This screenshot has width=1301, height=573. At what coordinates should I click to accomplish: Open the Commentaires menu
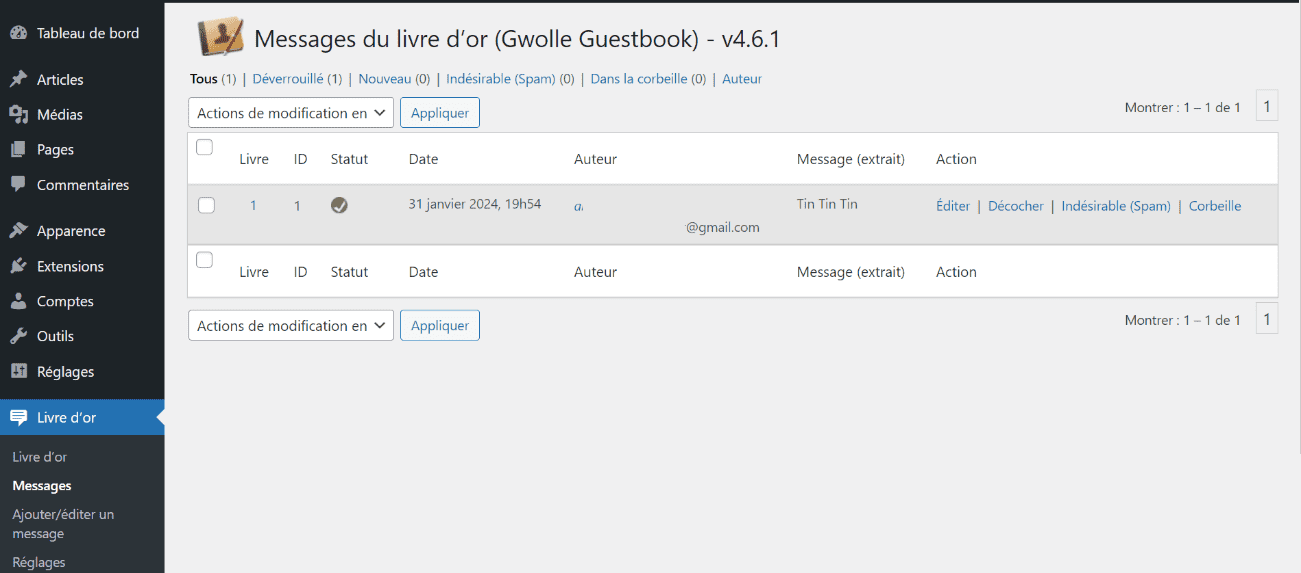point(82,185)
